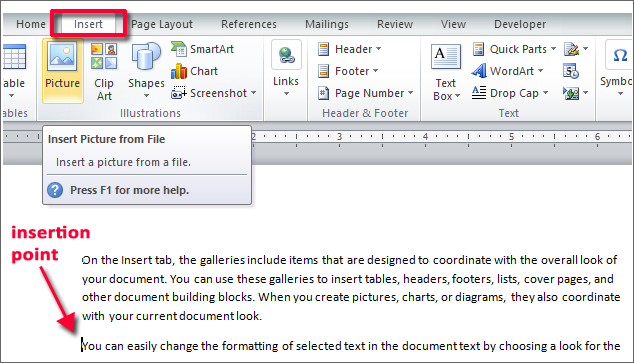Expand the Quick Parts dropdown arrow
The image size is (634, 363).
[554, 49]
